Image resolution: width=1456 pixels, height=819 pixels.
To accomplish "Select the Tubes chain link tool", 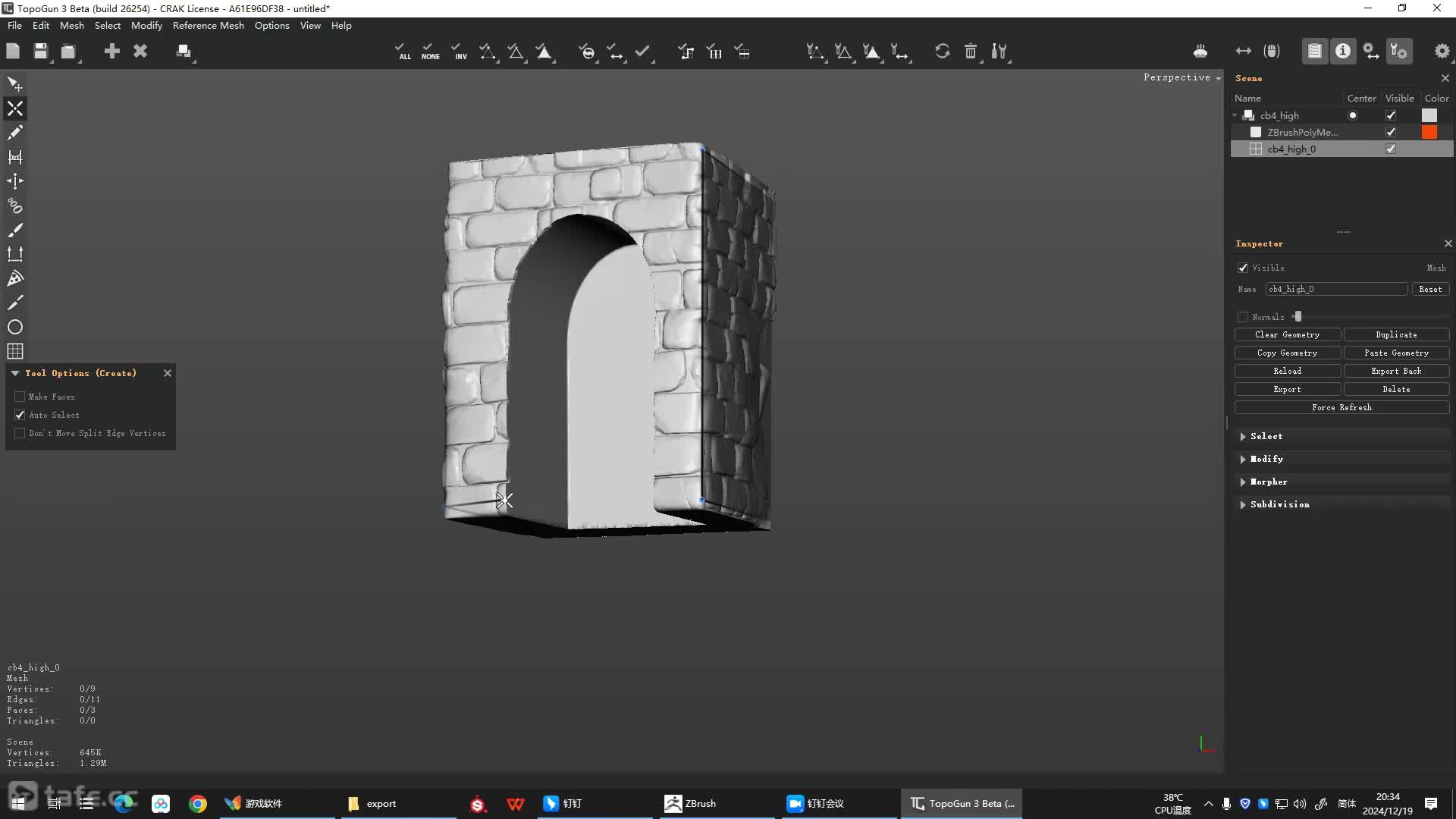I will click(x=15, y=206).
